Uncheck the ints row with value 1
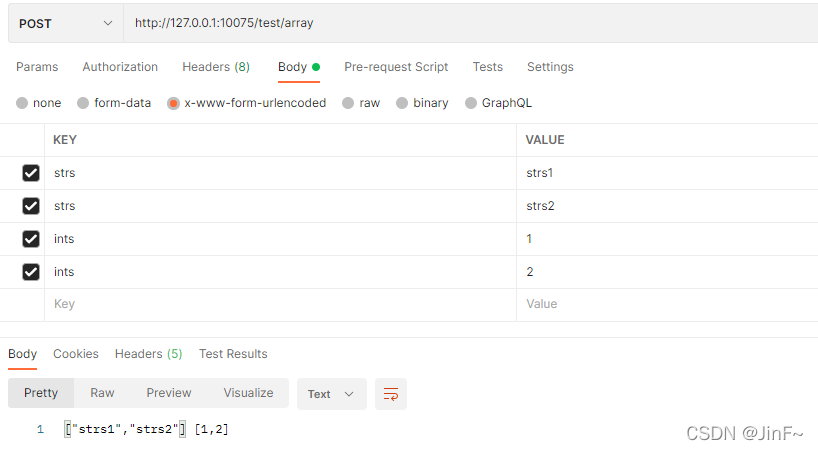 click(x=31, y=239)
